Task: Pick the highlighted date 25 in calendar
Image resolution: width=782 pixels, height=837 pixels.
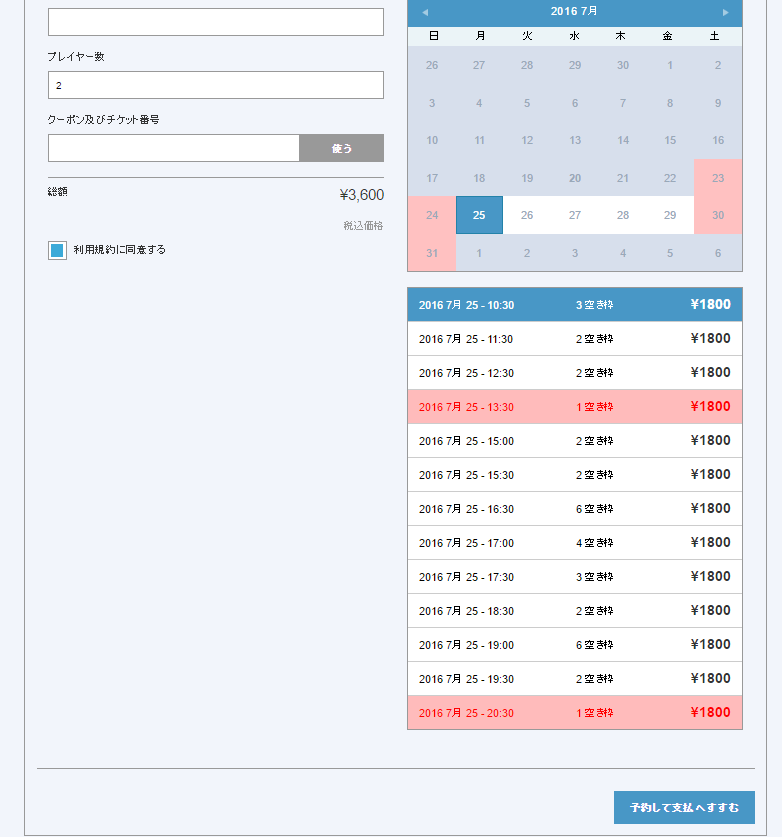Action: [x=479, y=215]
